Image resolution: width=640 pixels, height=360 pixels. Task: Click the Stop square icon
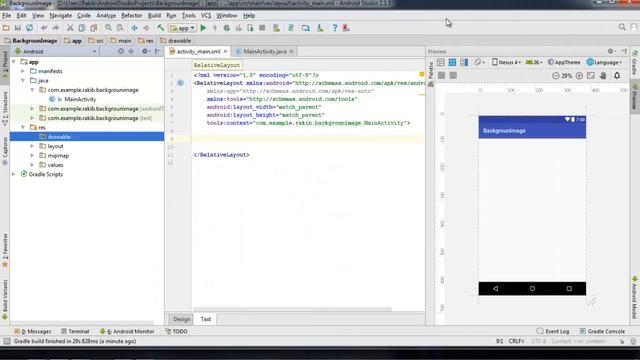pos(262,28)
